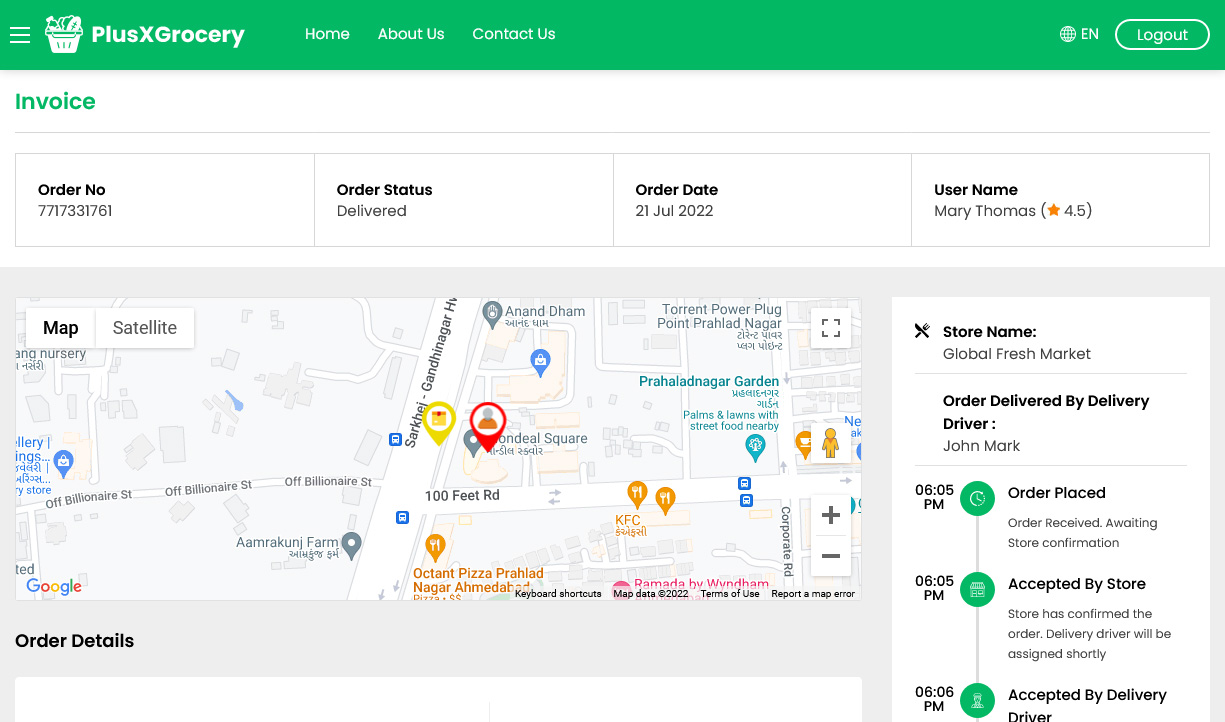Viewport: 1225px width, 722px height.
Task: Open the Contact Us page
Action: pos(514,34)
